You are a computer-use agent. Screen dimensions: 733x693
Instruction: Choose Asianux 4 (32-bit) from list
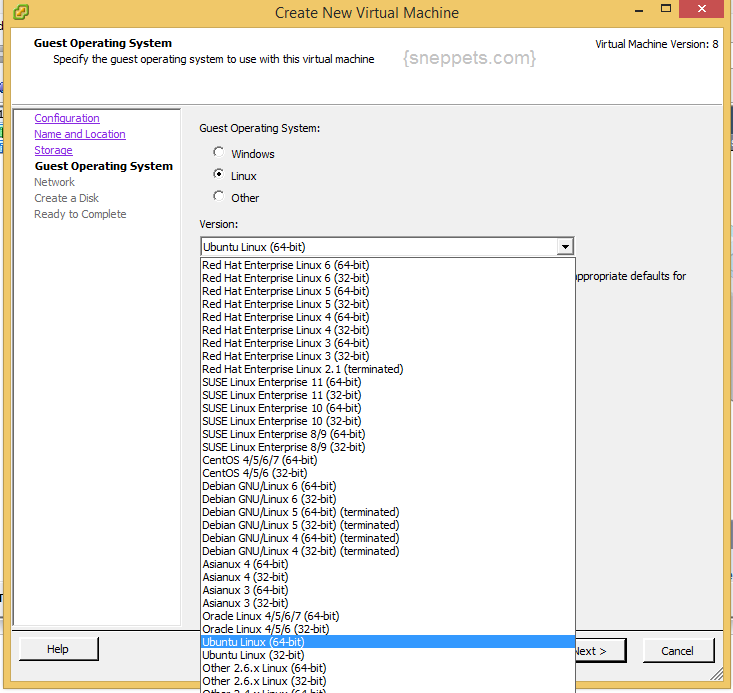(x=388, y=577)
